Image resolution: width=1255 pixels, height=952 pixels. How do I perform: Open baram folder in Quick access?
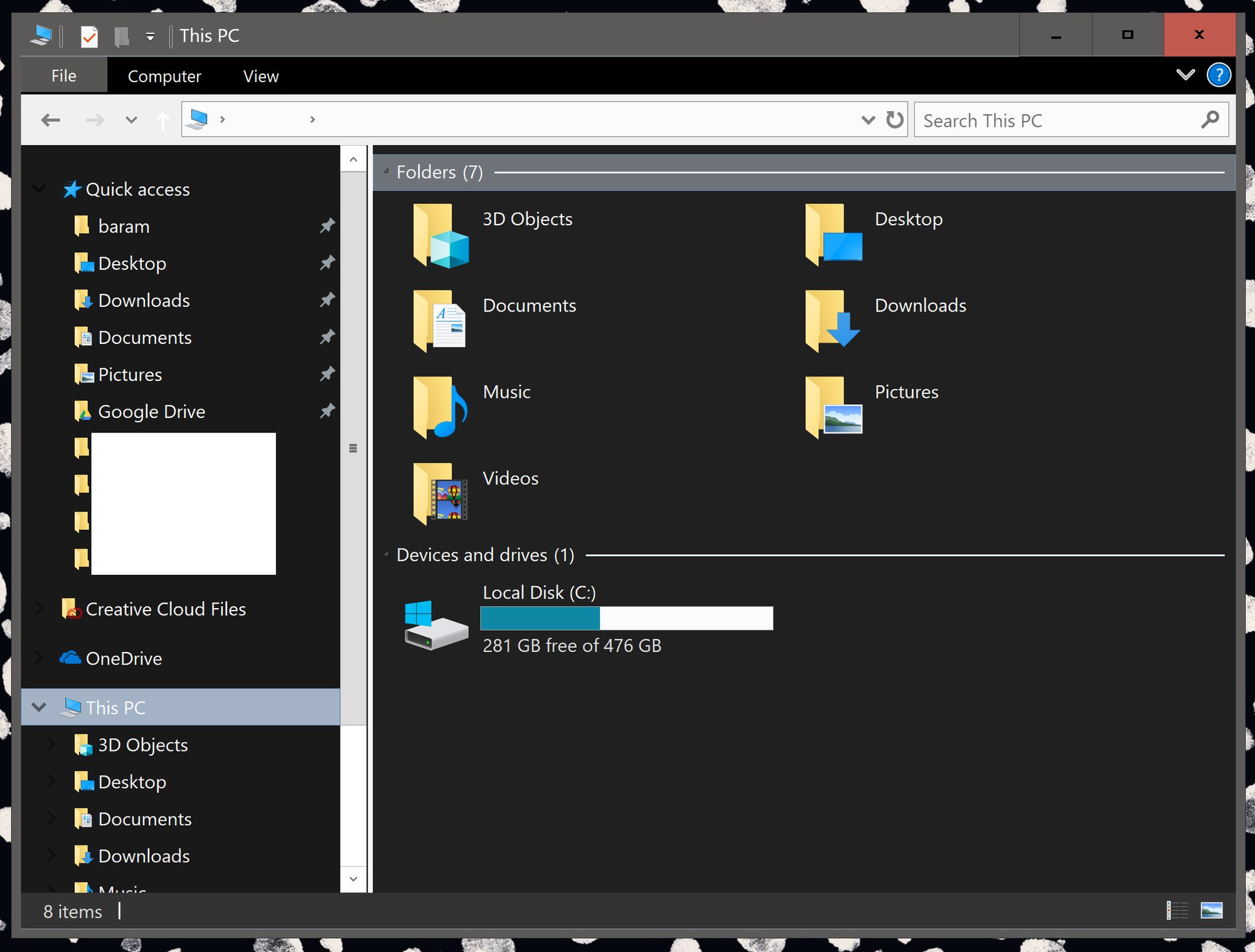(x=124, y=227)
